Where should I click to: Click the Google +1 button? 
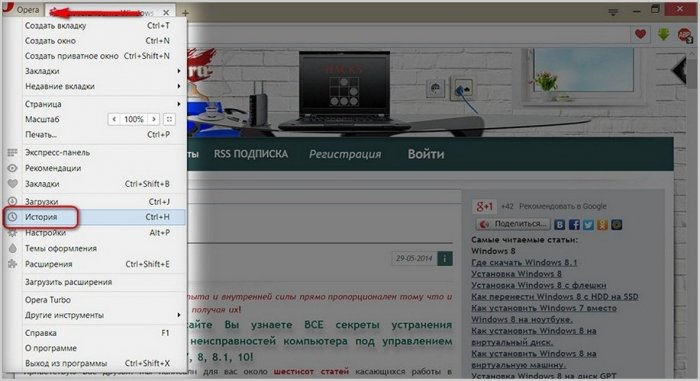(484, 206)
